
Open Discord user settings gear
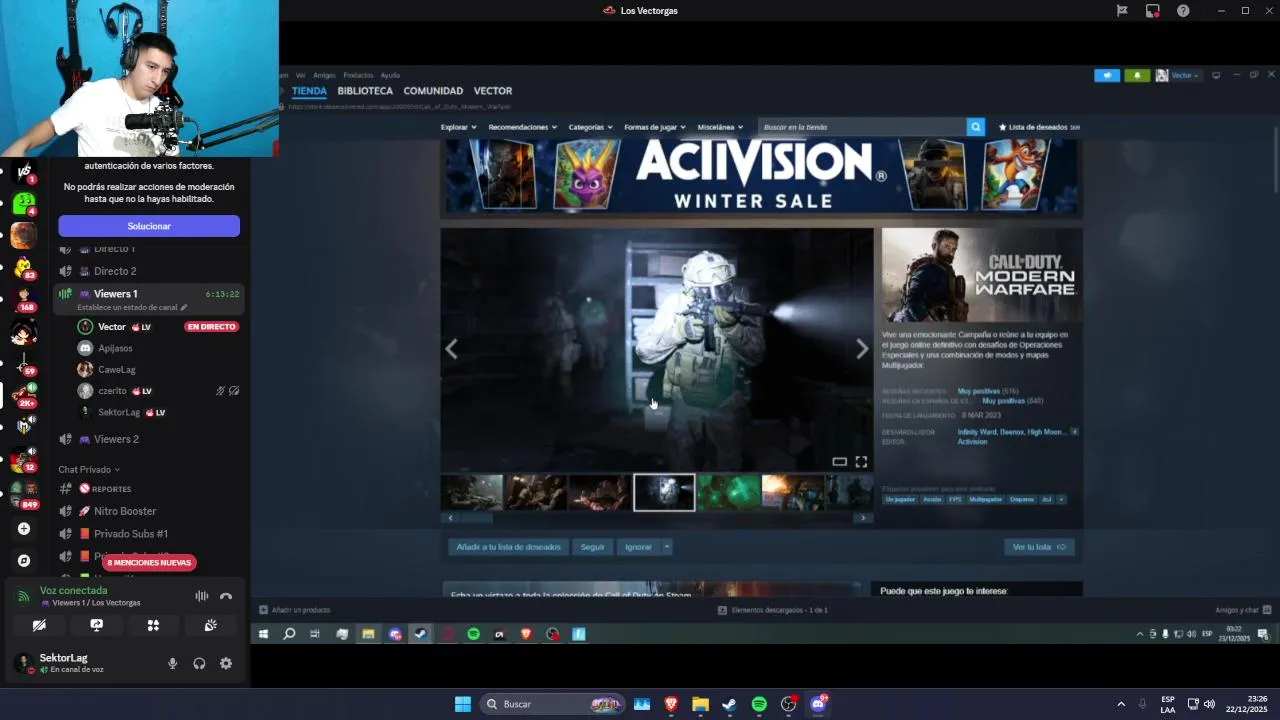[x=226, y=663]
